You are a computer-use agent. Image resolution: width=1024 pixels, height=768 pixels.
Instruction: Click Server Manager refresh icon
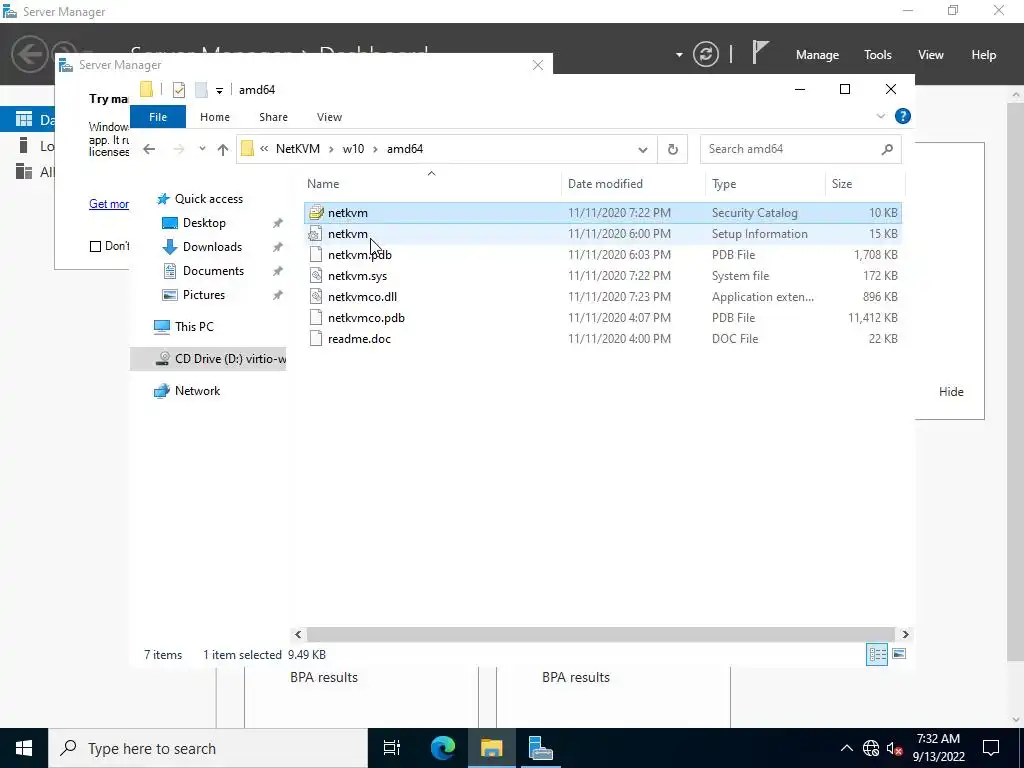(x=705, y=54)
